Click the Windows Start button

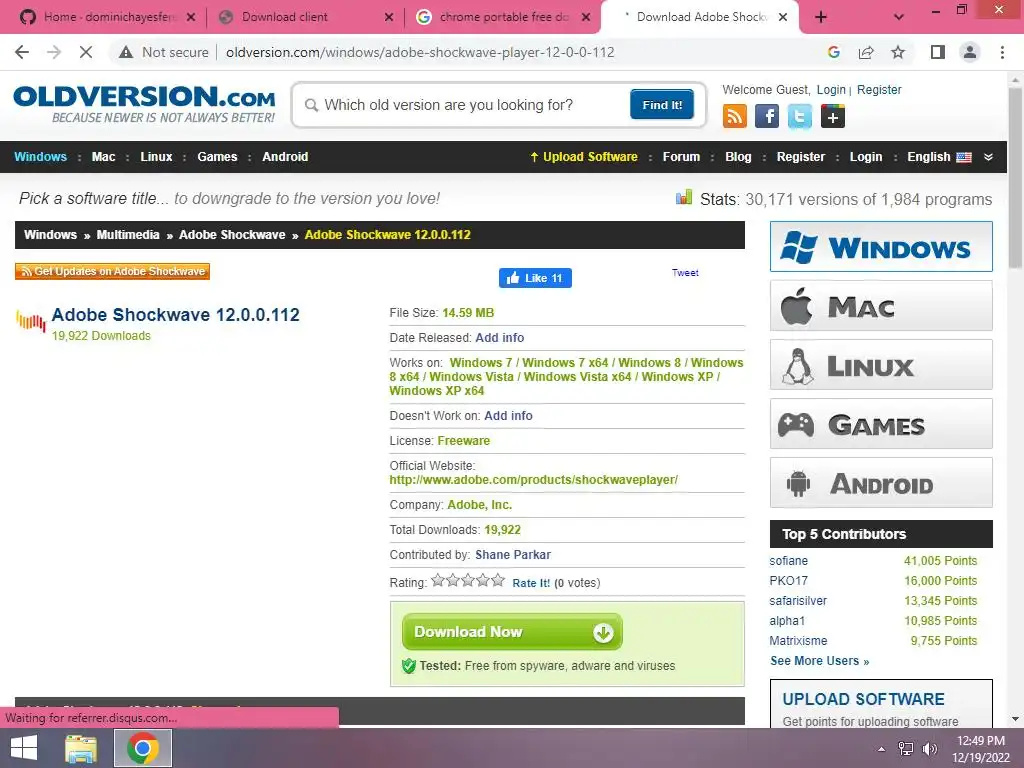tap(24, 748)
